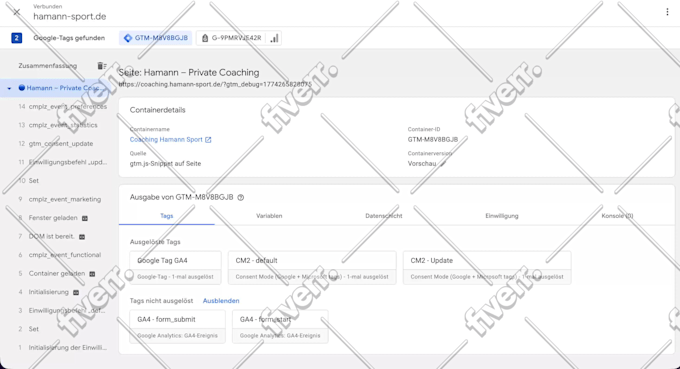
Task: Click the icon beside Fenster geladen
Action: click(85, 218)
